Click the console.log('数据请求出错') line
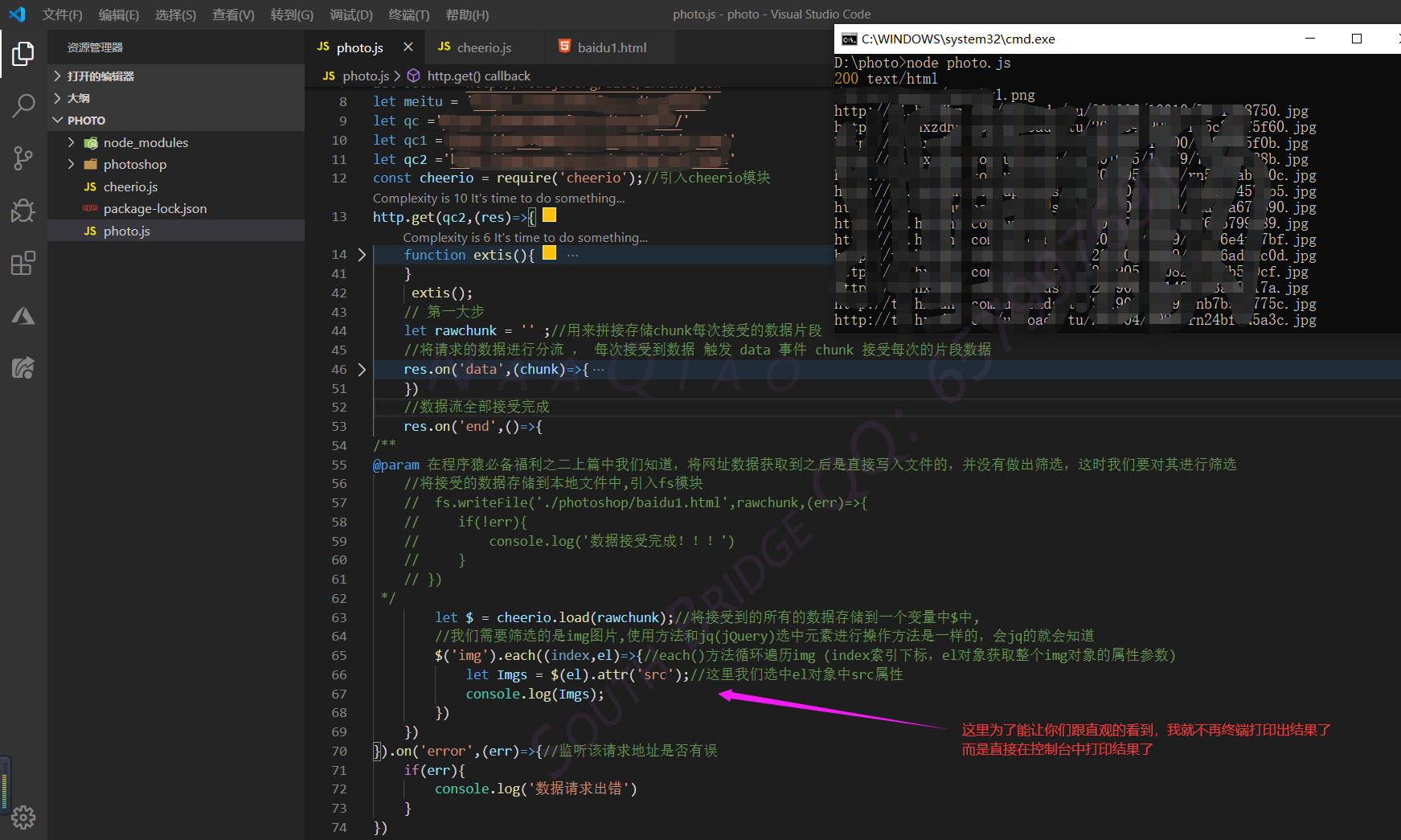Image resolution: width=1401 pixels, height=840 pixels. pyautogui.click(x=535, y=789)
